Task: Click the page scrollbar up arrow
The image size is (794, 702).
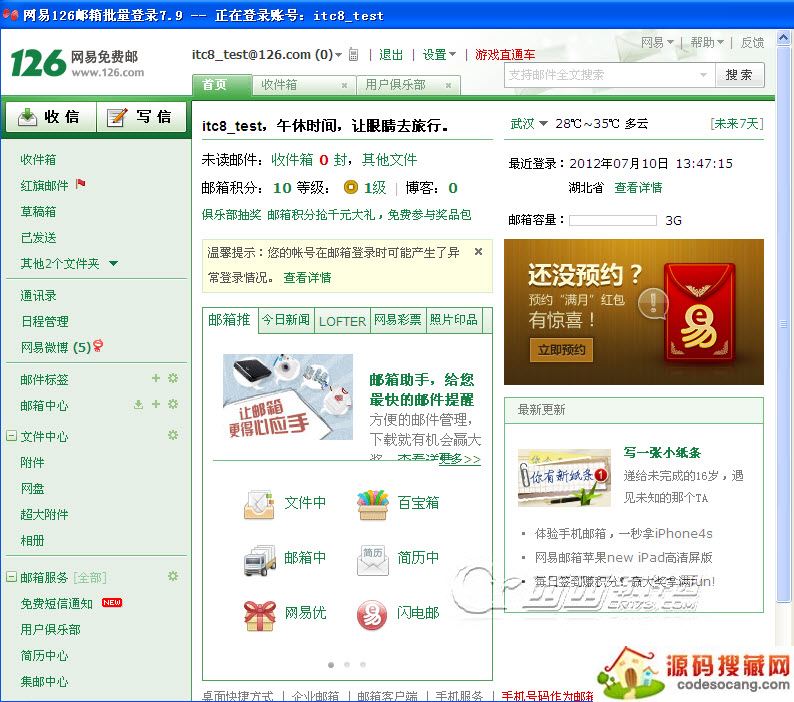Action: click(x=783, y=38)
